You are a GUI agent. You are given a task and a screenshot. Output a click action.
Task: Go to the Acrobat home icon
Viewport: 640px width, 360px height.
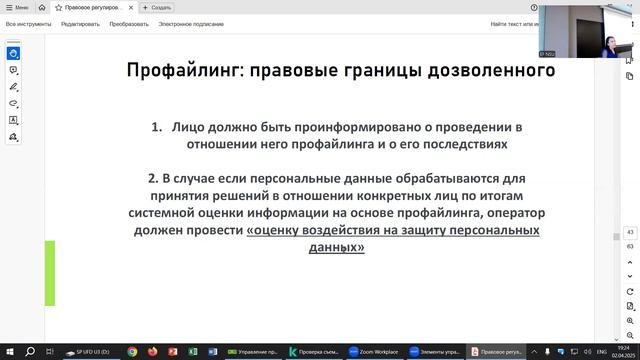pyautogui.click(x=42, y=8)
